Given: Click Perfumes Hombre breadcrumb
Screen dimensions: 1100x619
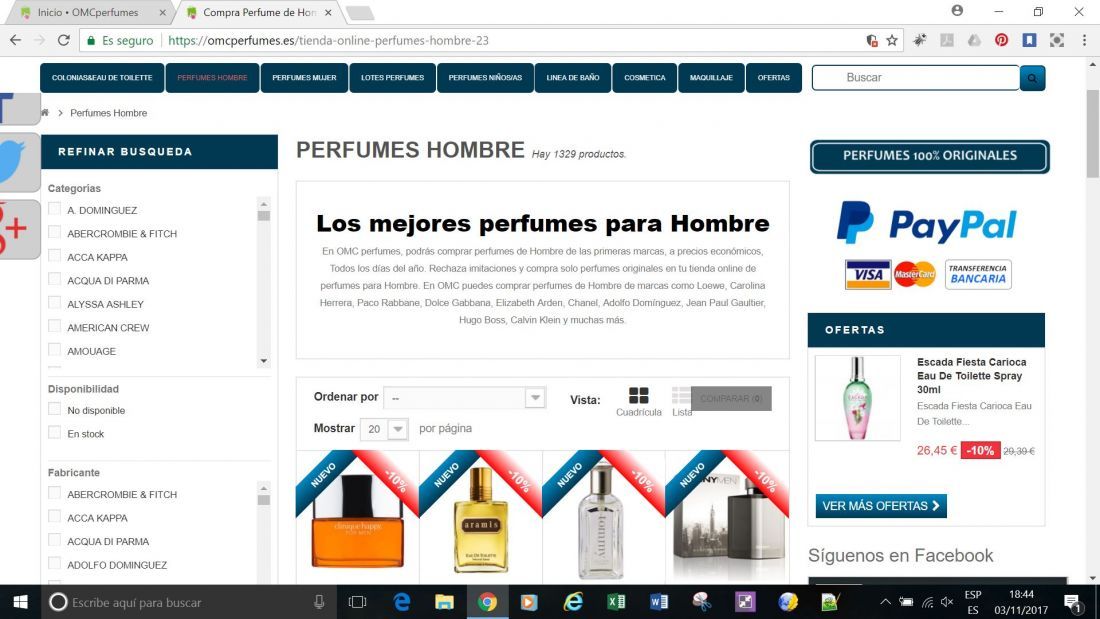Looking at the screenshot, I should tap(109, 113).
